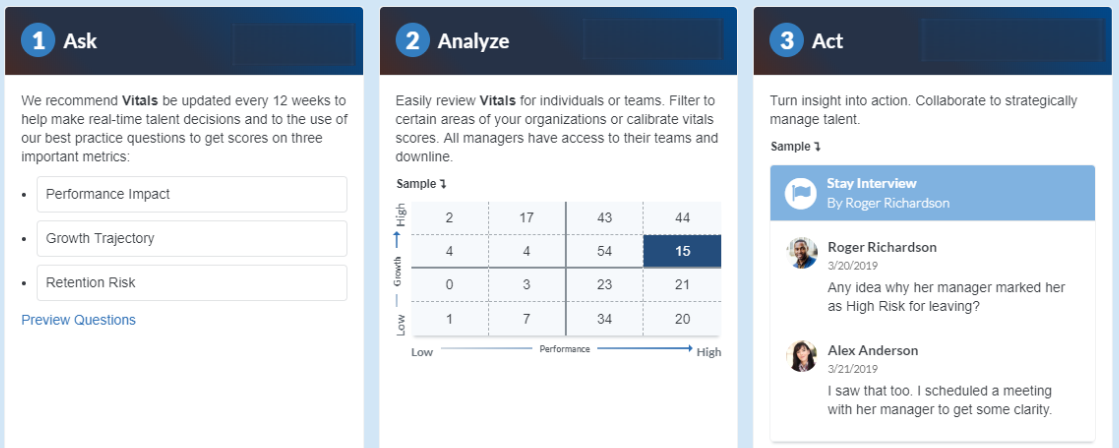Click the Sample arrow in Act card

coord(817,146)
